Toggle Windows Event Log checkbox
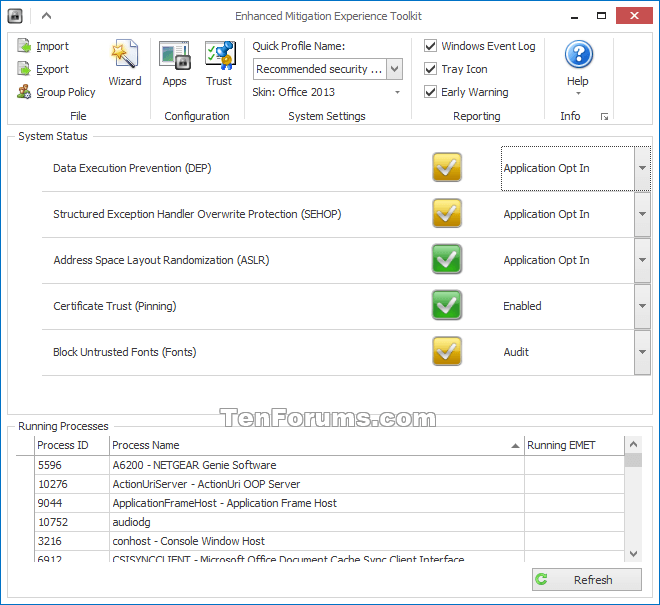The width and height of the screenshot is (660, 605). click(430, 45)
